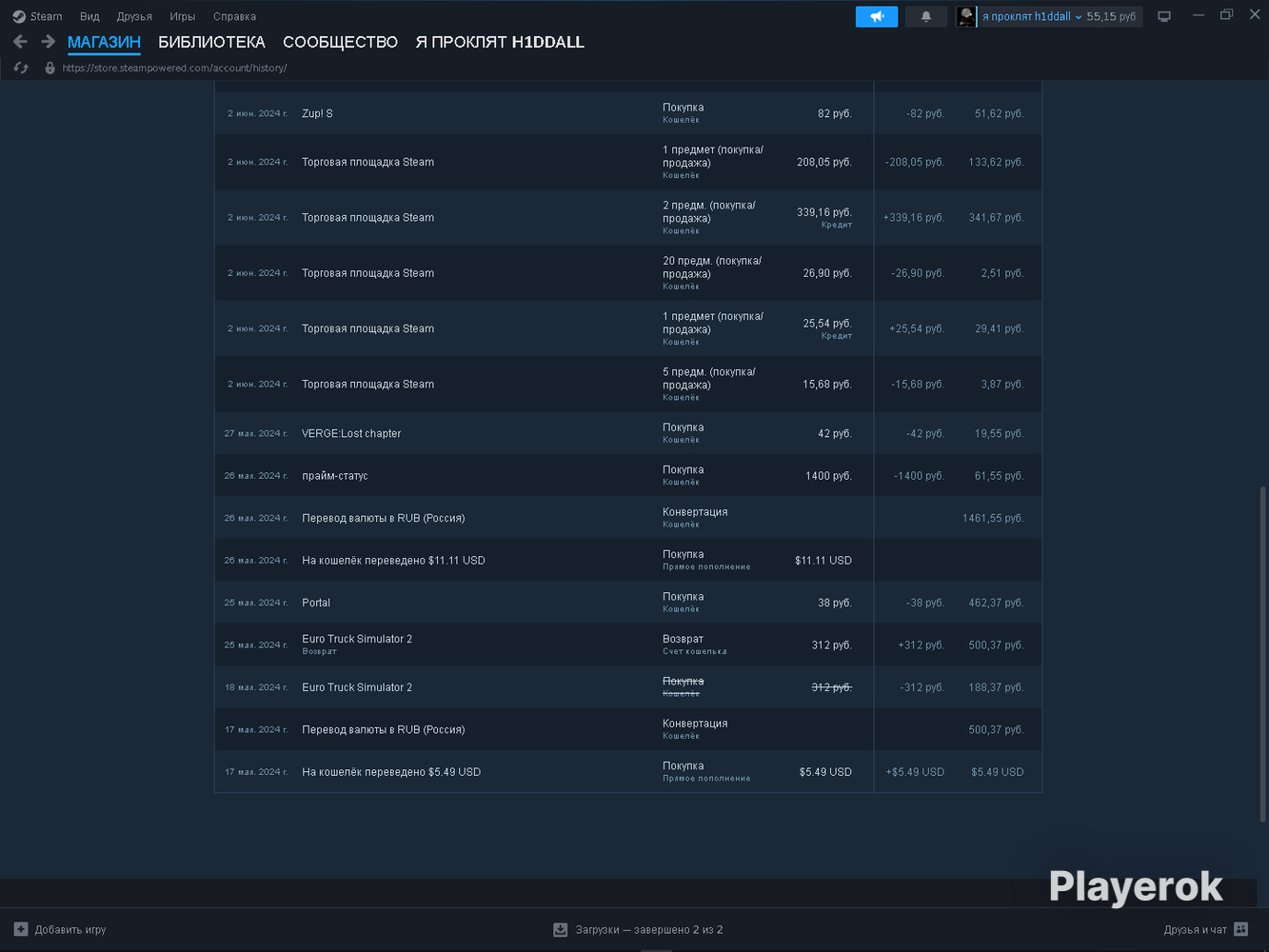Viewport: 1269px width, 952px height.
Task: Open the Portal purchase row
Action: [x=628, y=603]
